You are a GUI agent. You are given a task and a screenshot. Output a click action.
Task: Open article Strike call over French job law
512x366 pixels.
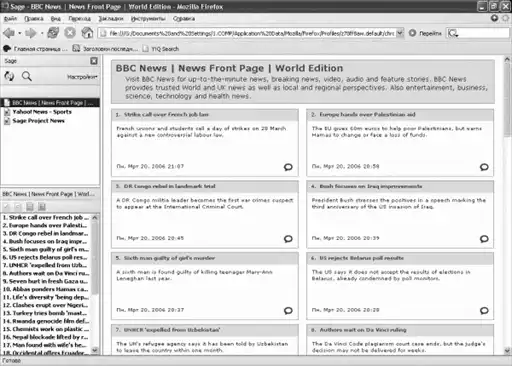[166, 115]
